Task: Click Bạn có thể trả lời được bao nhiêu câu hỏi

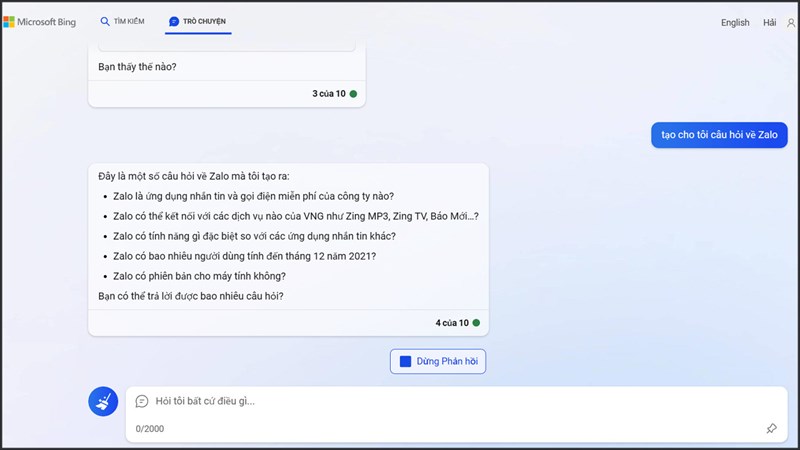Action: pos(191,296)
